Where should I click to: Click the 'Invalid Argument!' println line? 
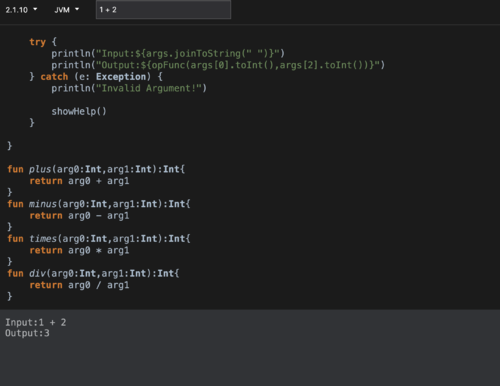pos(129,88)
